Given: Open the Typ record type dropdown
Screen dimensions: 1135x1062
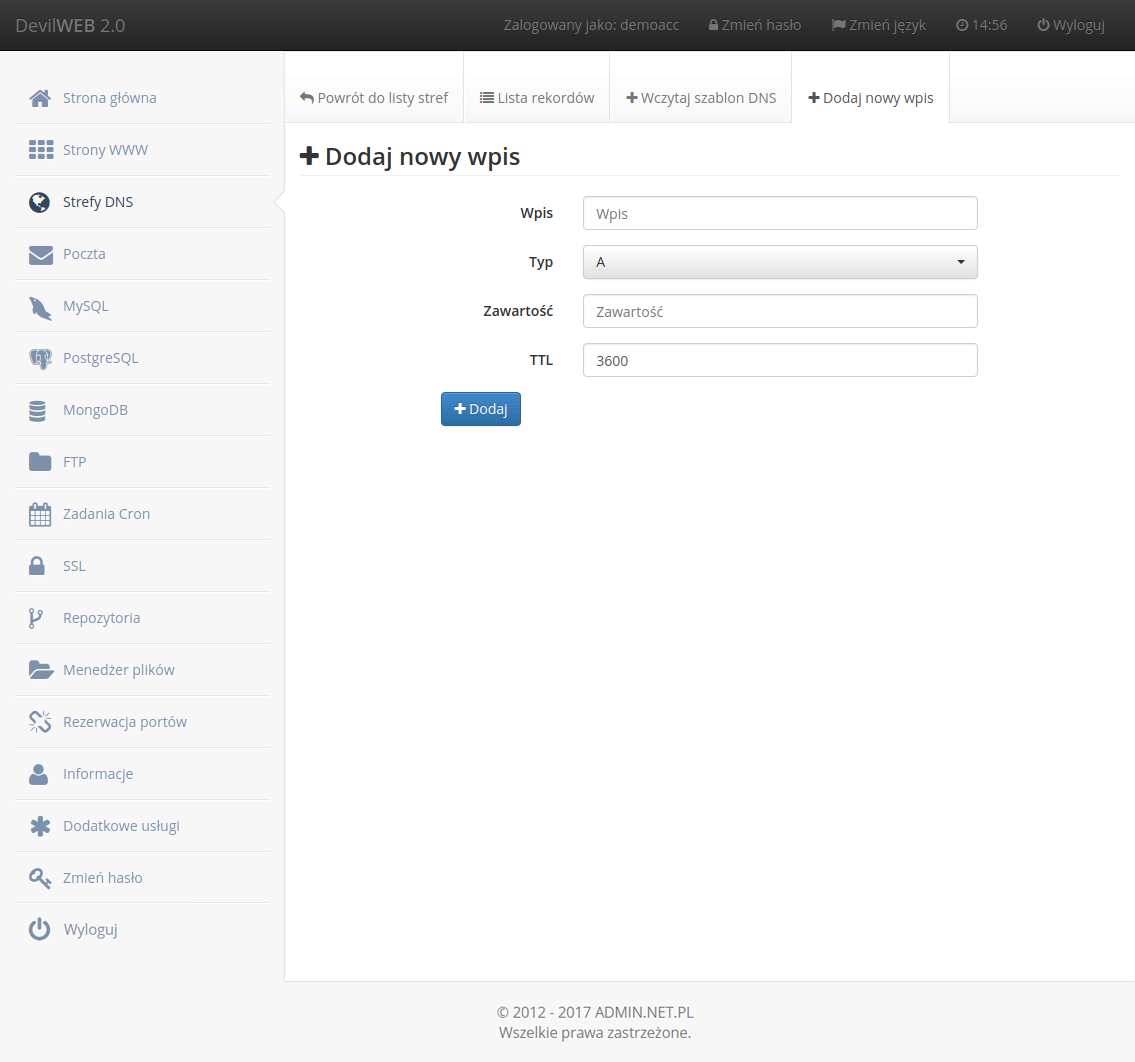Looking at the screenshot, I should pos(779,262).
